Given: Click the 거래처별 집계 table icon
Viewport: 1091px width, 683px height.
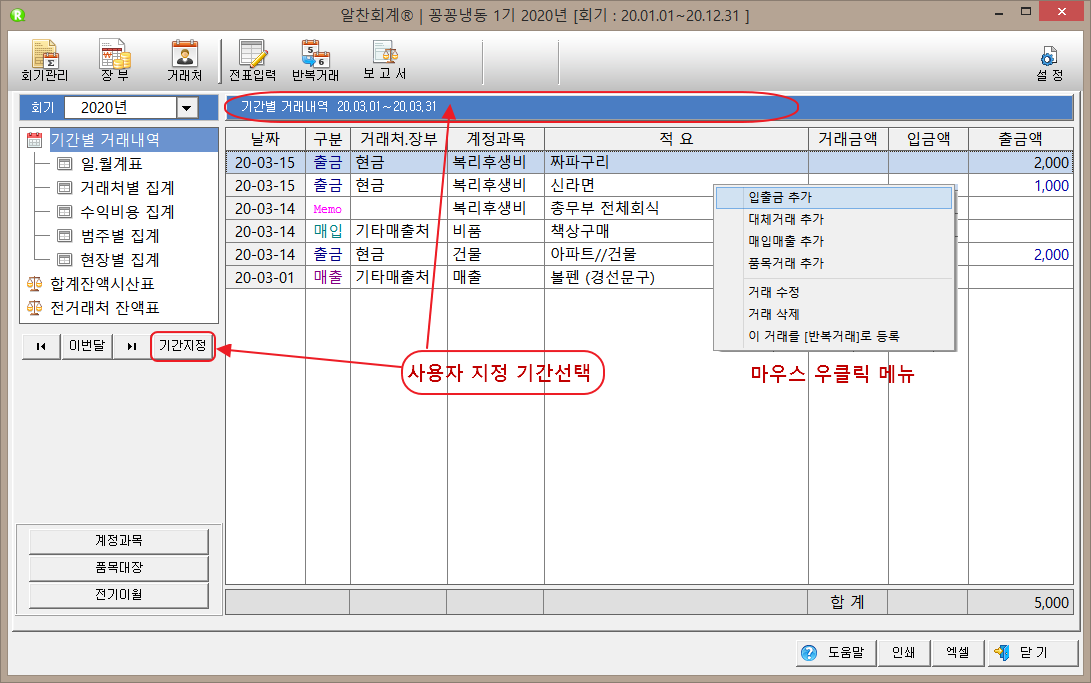Looking at the screenshot, I should [x=65, y=188].
